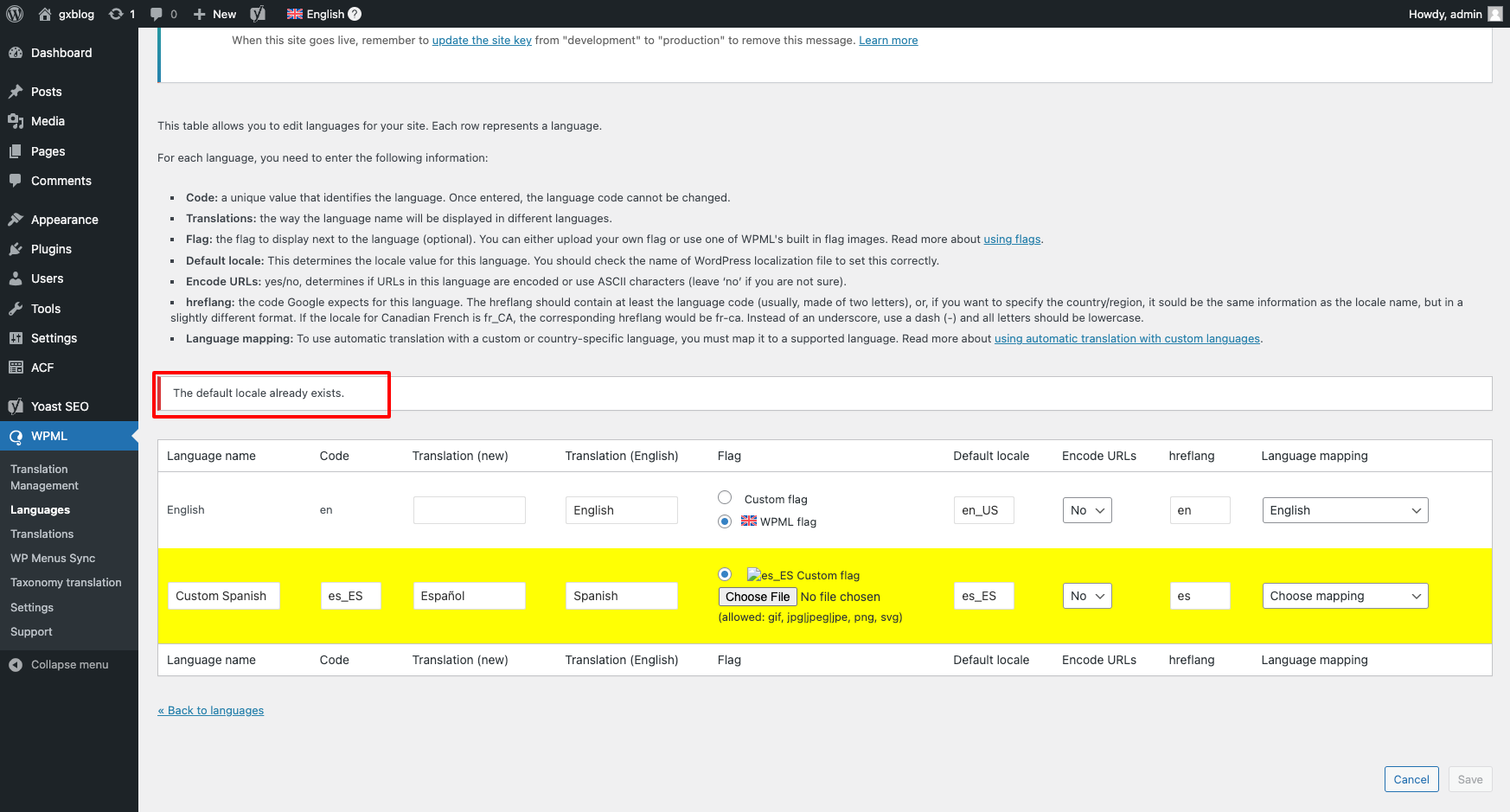Screen dimensions: 1510x812
Task: Open WPML Settings submenu item
Action: [x=32, y=608]
